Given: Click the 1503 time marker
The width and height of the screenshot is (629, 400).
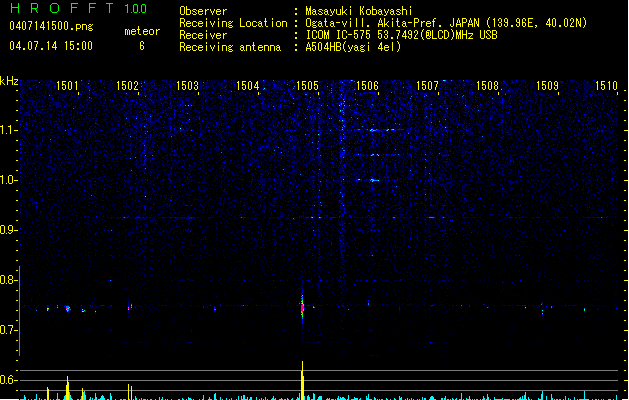Looking at the screenshot, I should [x=187, y=86].
